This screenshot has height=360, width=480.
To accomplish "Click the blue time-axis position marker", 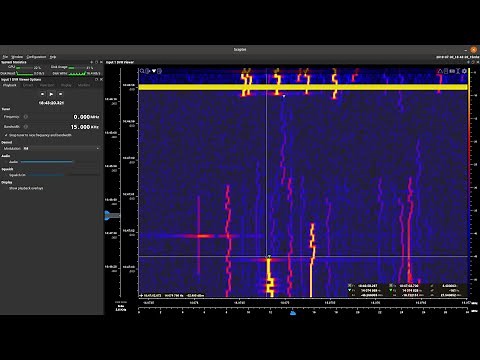I will click(108, 215).
